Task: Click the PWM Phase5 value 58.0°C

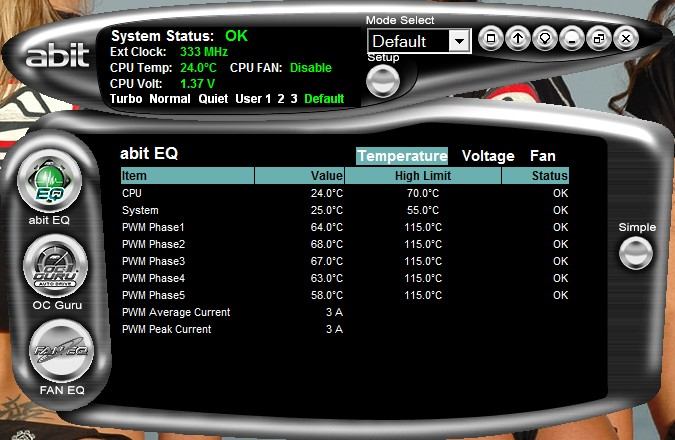Action: (327, 295)
